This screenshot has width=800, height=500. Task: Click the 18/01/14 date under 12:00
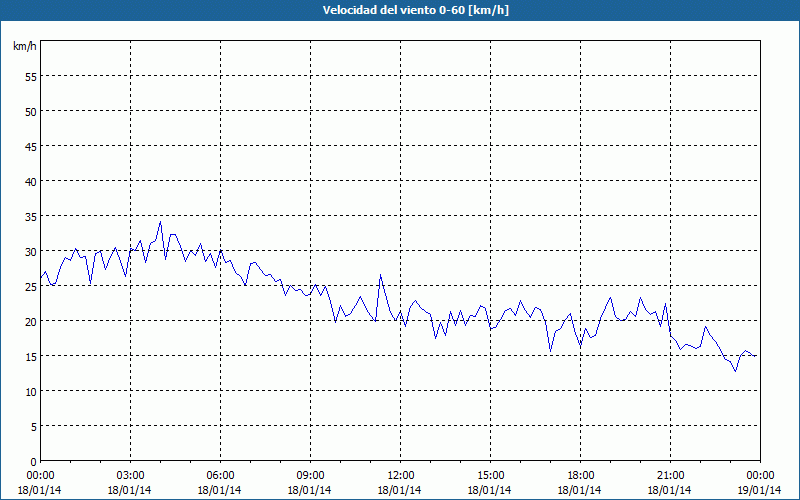(x=399, y=490)
